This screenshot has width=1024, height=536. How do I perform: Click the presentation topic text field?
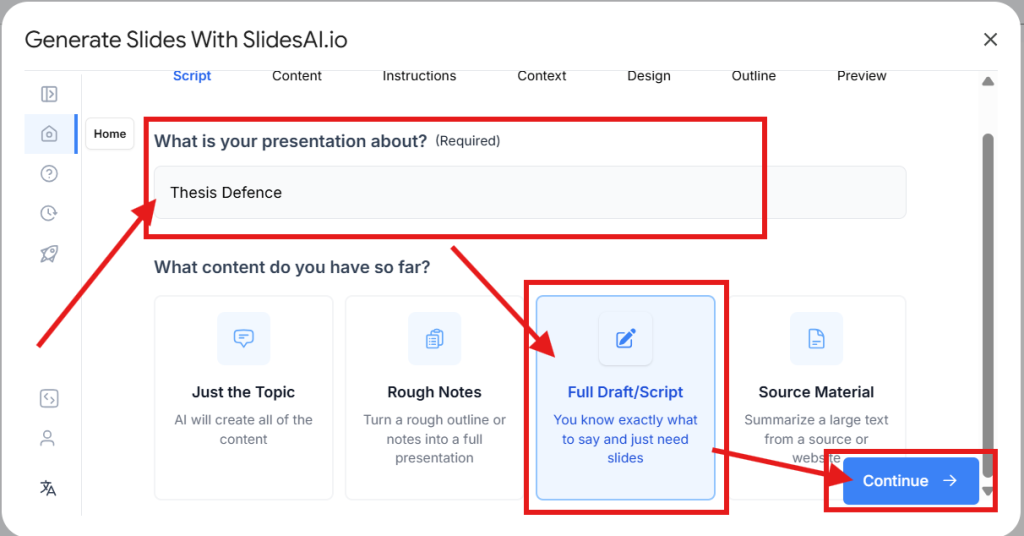[x=528, y=193]
